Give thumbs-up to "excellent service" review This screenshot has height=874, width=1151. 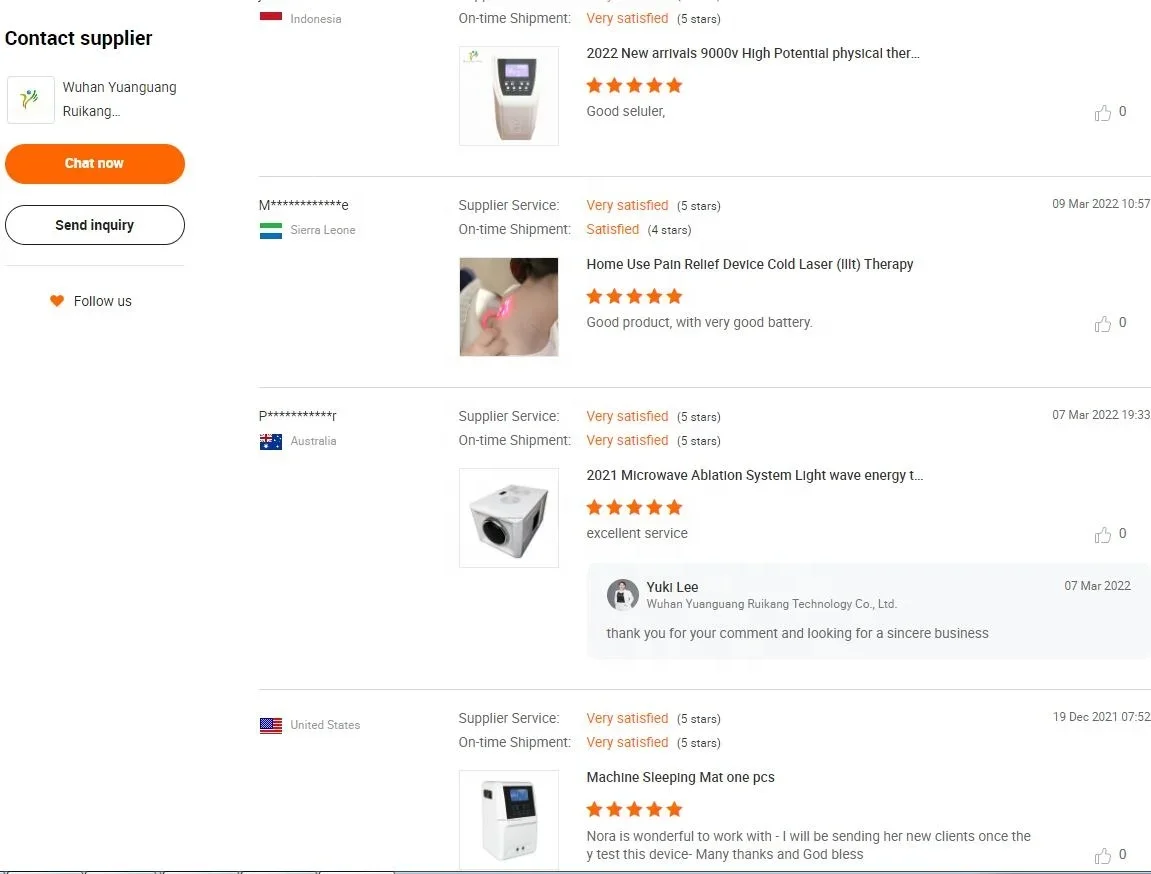click(x=1103, y=534)
